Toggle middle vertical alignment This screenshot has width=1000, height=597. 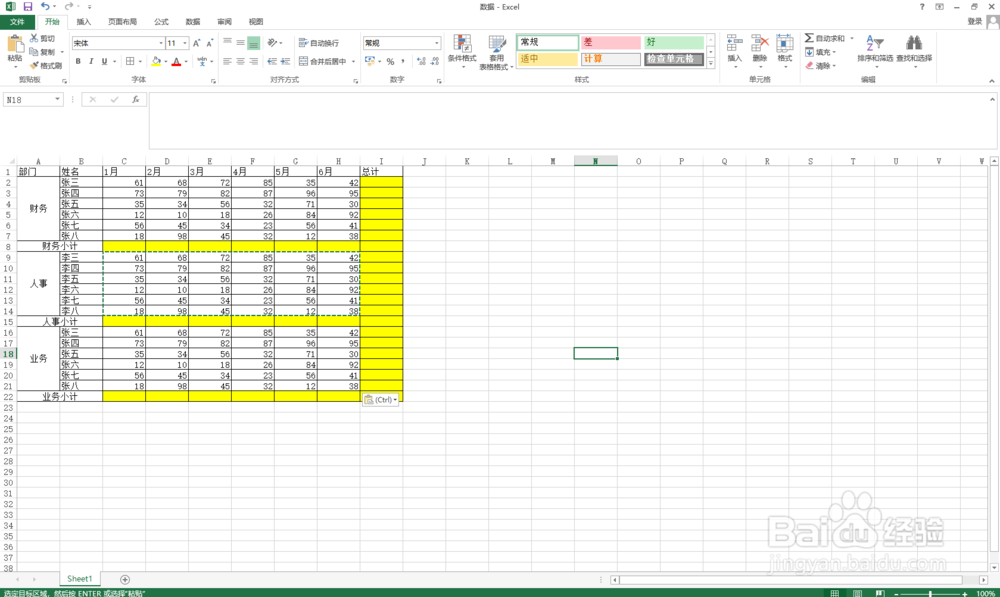tap(240, 43)
